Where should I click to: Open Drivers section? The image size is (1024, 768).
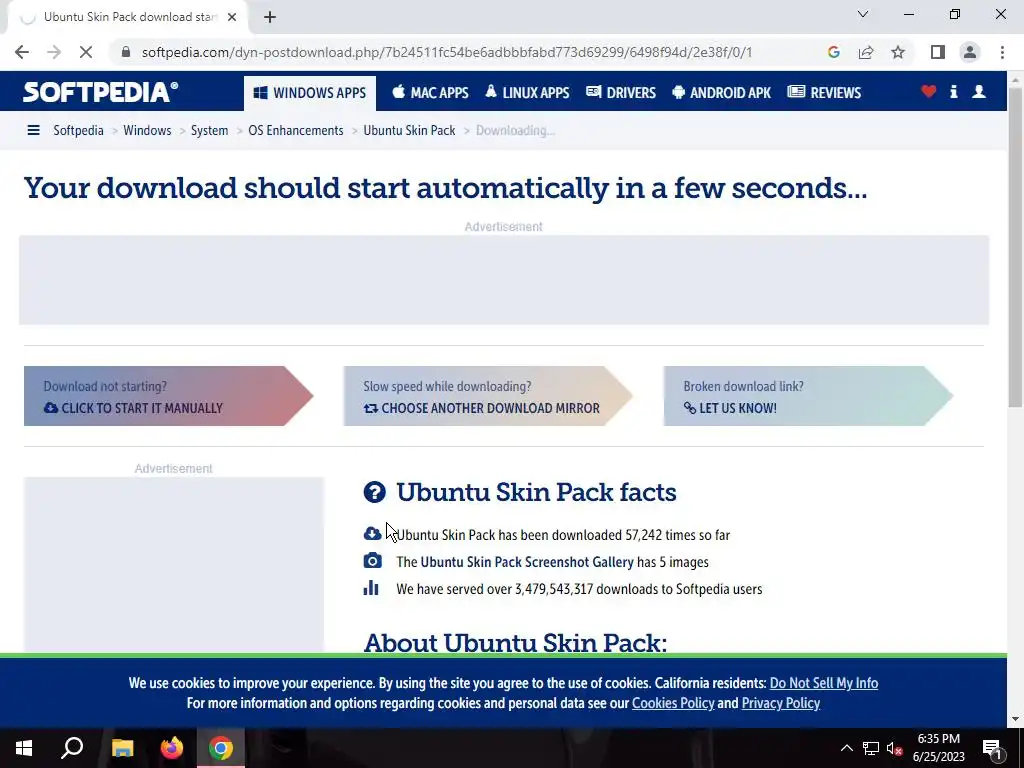620,93
